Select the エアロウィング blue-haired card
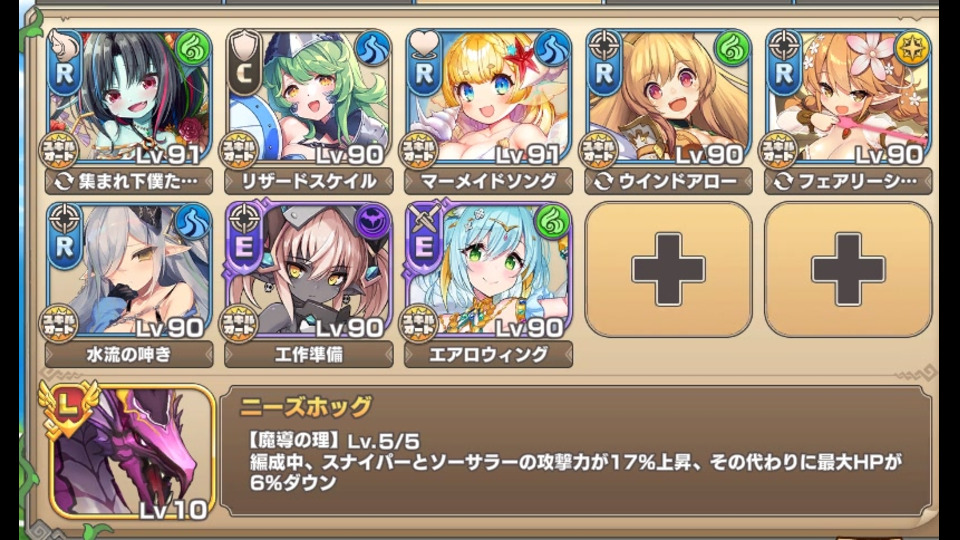960x540 pixels. (489, 269)
